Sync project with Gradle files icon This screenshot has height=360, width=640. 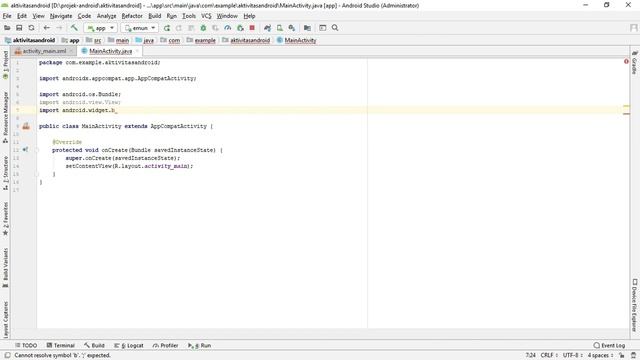267,28
